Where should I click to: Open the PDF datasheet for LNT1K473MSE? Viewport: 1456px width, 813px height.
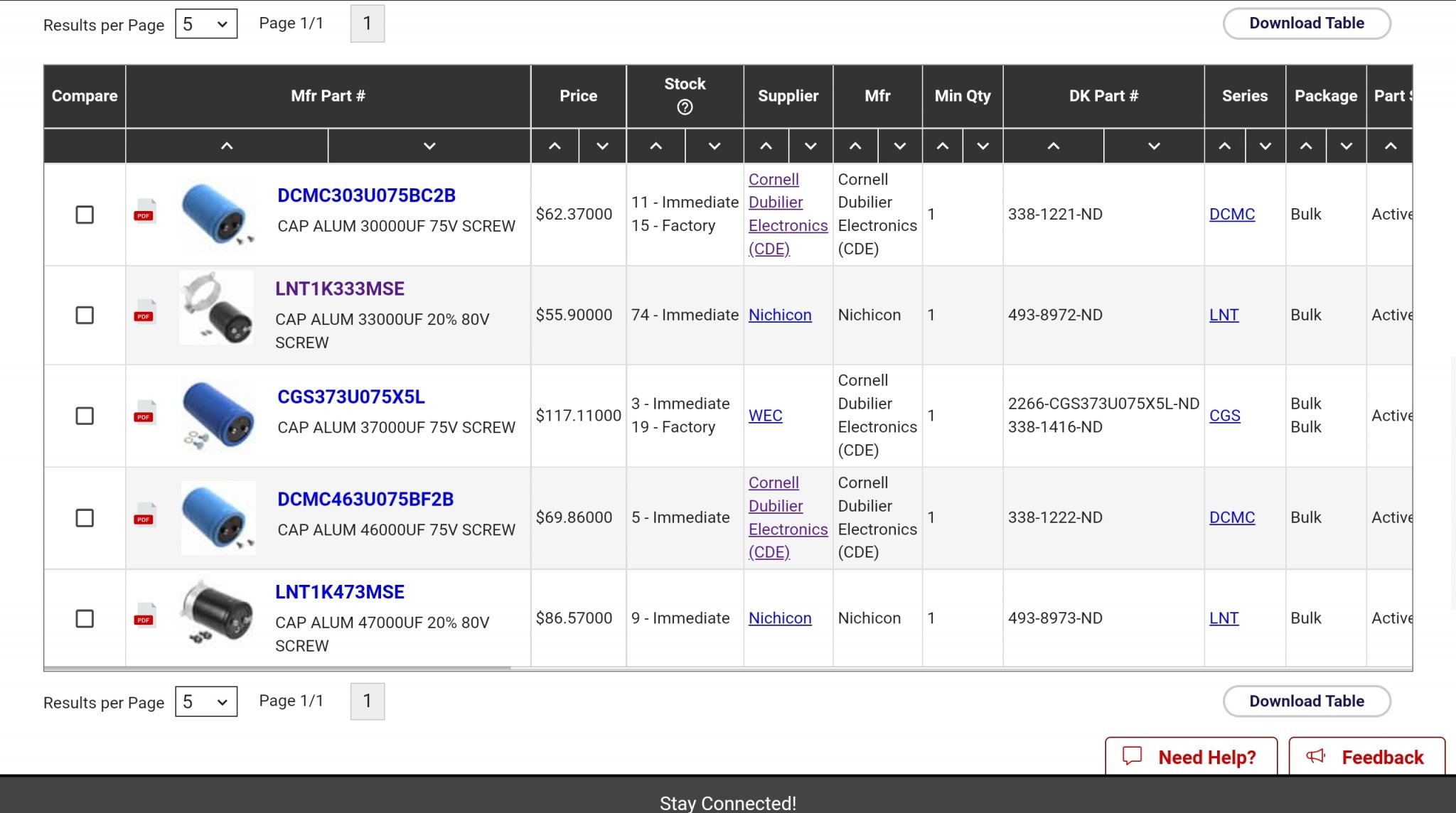[x=144, y=615]
